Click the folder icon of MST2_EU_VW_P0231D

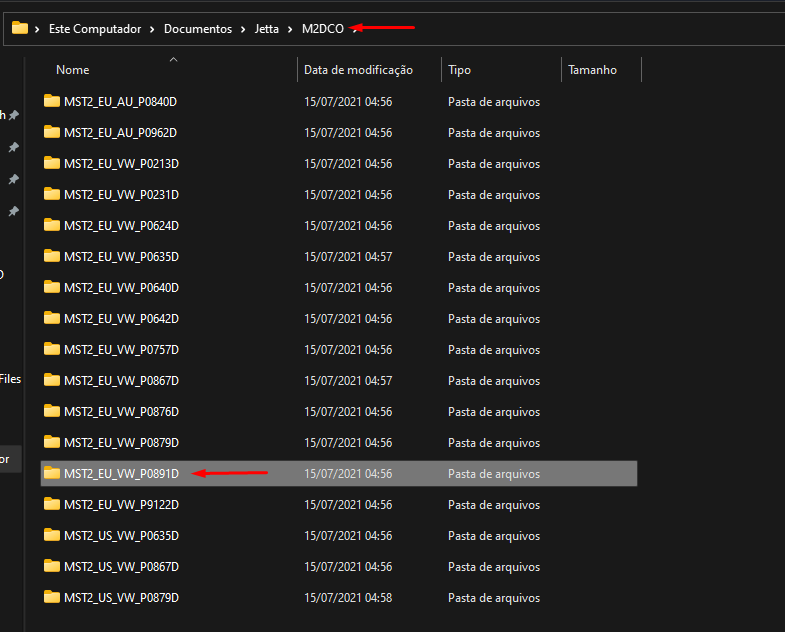tap(52, 194)
